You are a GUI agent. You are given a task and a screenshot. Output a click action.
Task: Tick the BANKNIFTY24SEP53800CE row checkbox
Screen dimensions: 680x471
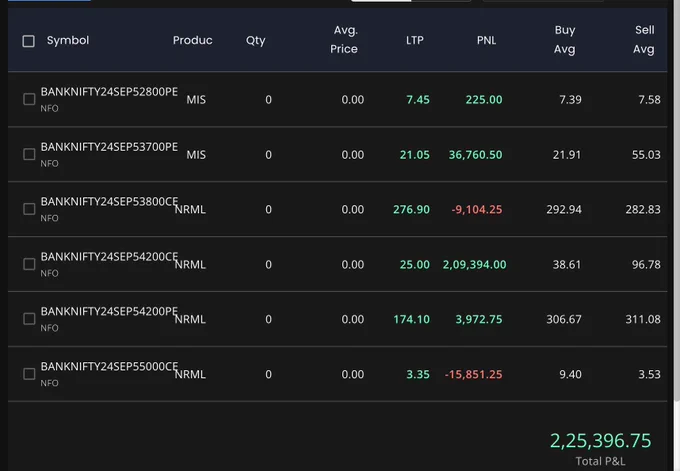[29, 209]
